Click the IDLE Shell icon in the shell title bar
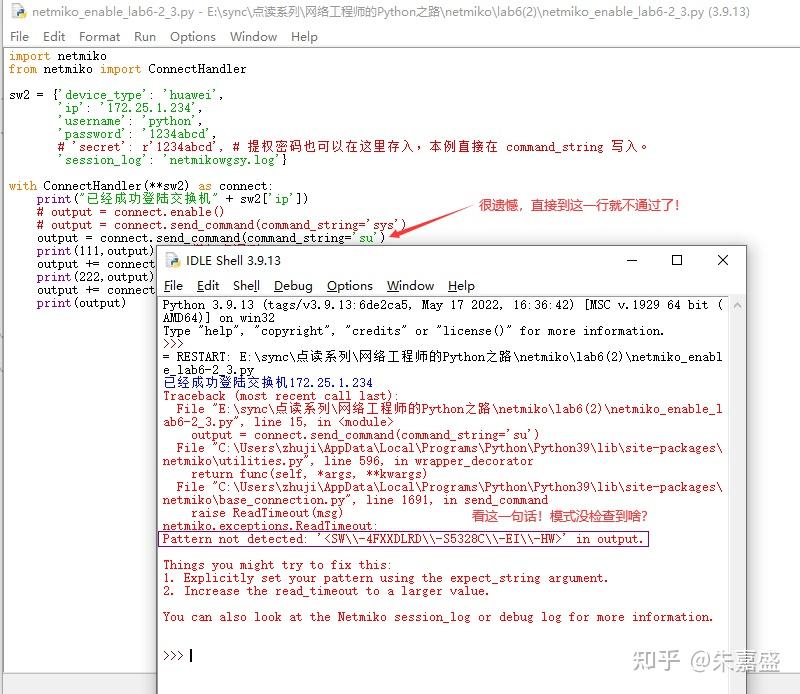The width and height of the screenshot is (800, 694). point(173,260)
